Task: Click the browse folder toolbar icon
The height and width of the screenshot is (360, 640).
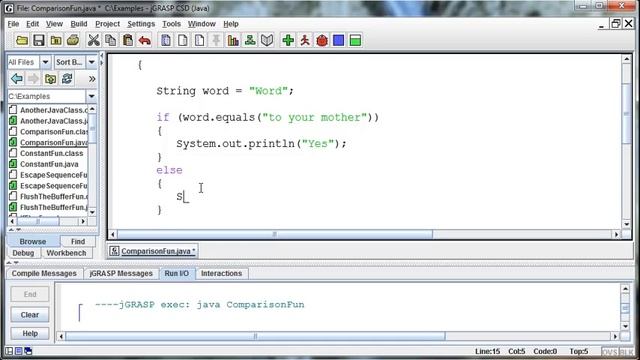Action: click(x=56, y=40)
